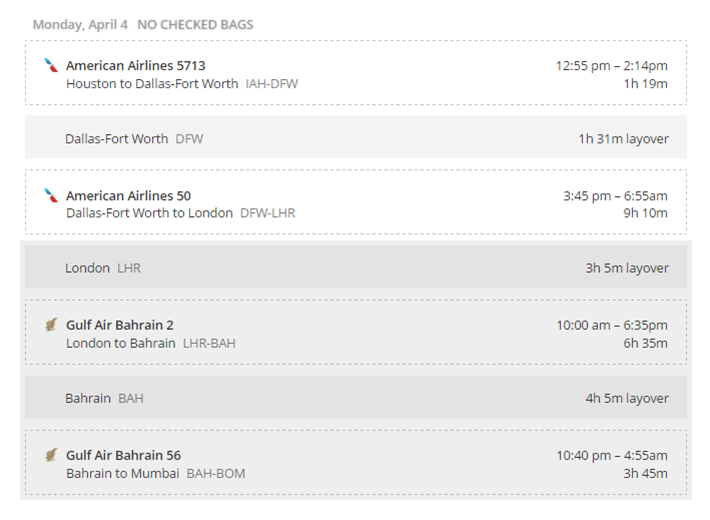Select the London LHR layover row
The height and width of the screenshot is (520, 710).
(x=356, y=267)
